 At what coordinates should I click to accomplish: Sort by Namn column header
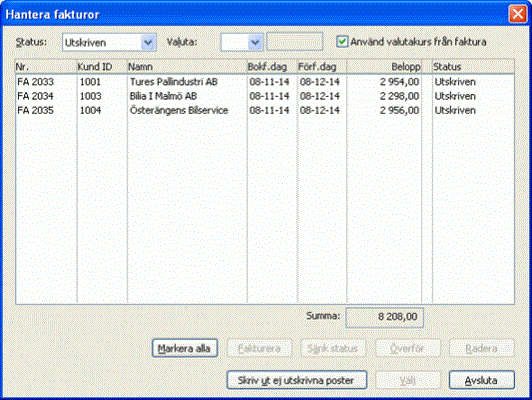(x=187, y=67)
